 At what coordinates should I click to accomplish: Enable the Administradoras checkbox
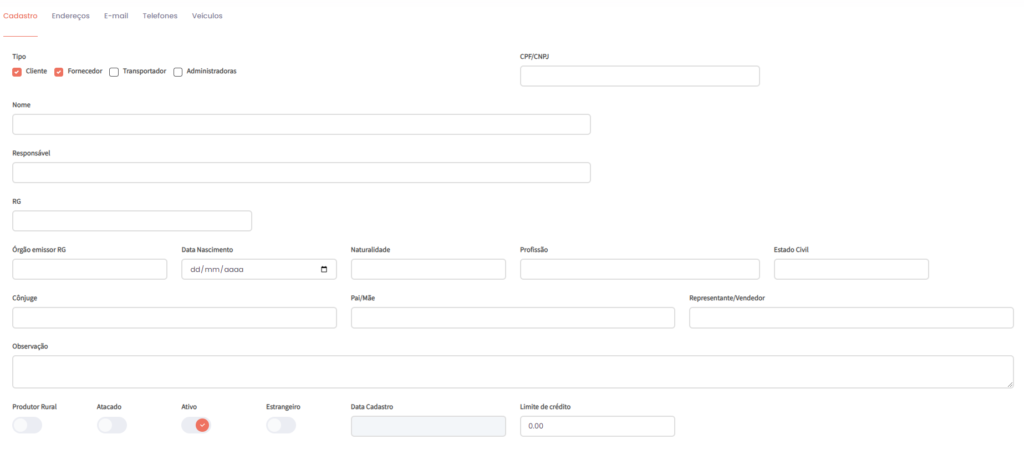(x=178, y=72)
